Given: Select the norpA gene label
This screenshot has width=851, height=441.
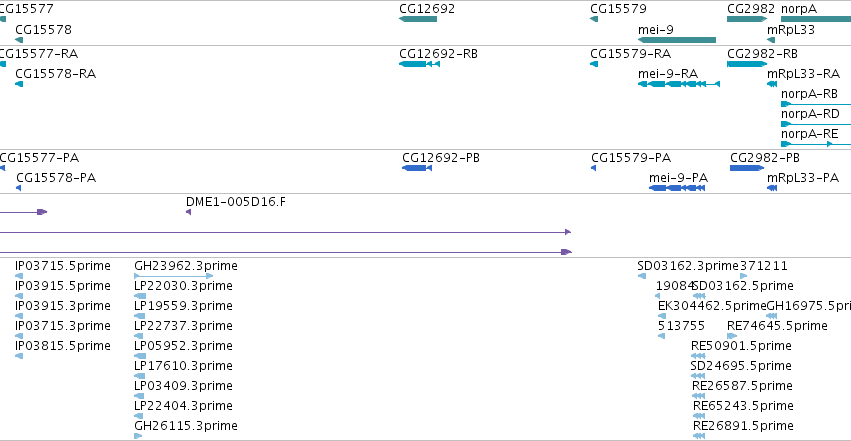Looking at the screenshot, I should (x=799, y=9).
